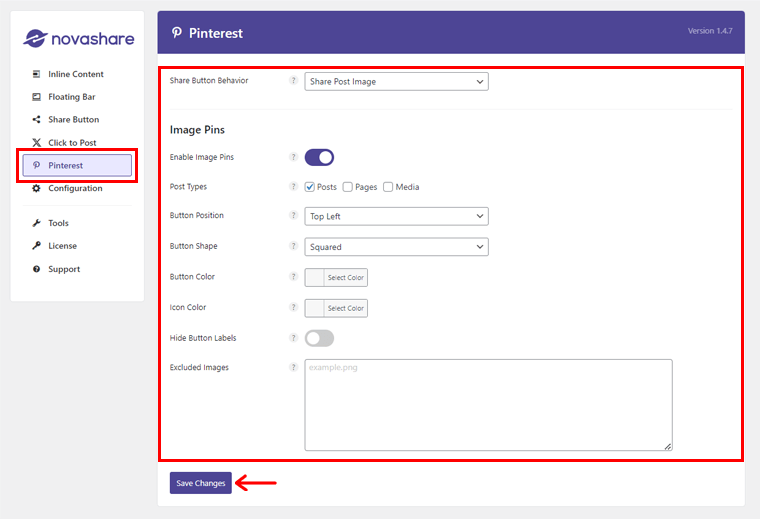Click the Support question icon

pos(36,269)
